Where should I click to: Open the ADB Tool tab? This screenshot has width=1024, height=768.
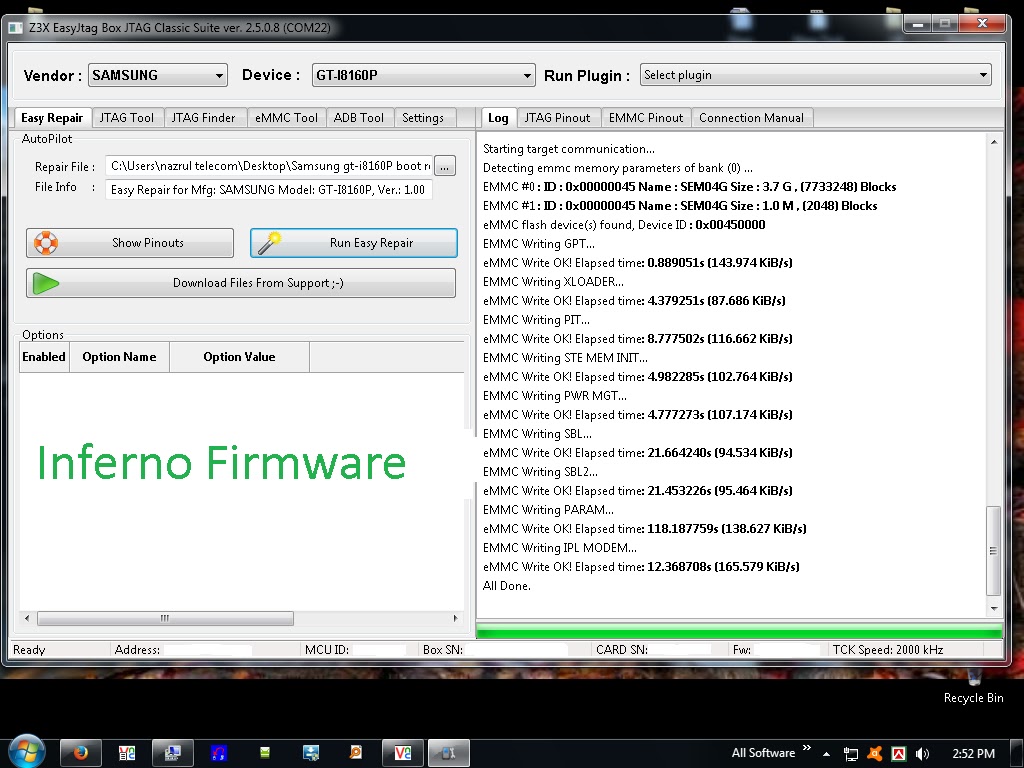[x=359, y=118]
